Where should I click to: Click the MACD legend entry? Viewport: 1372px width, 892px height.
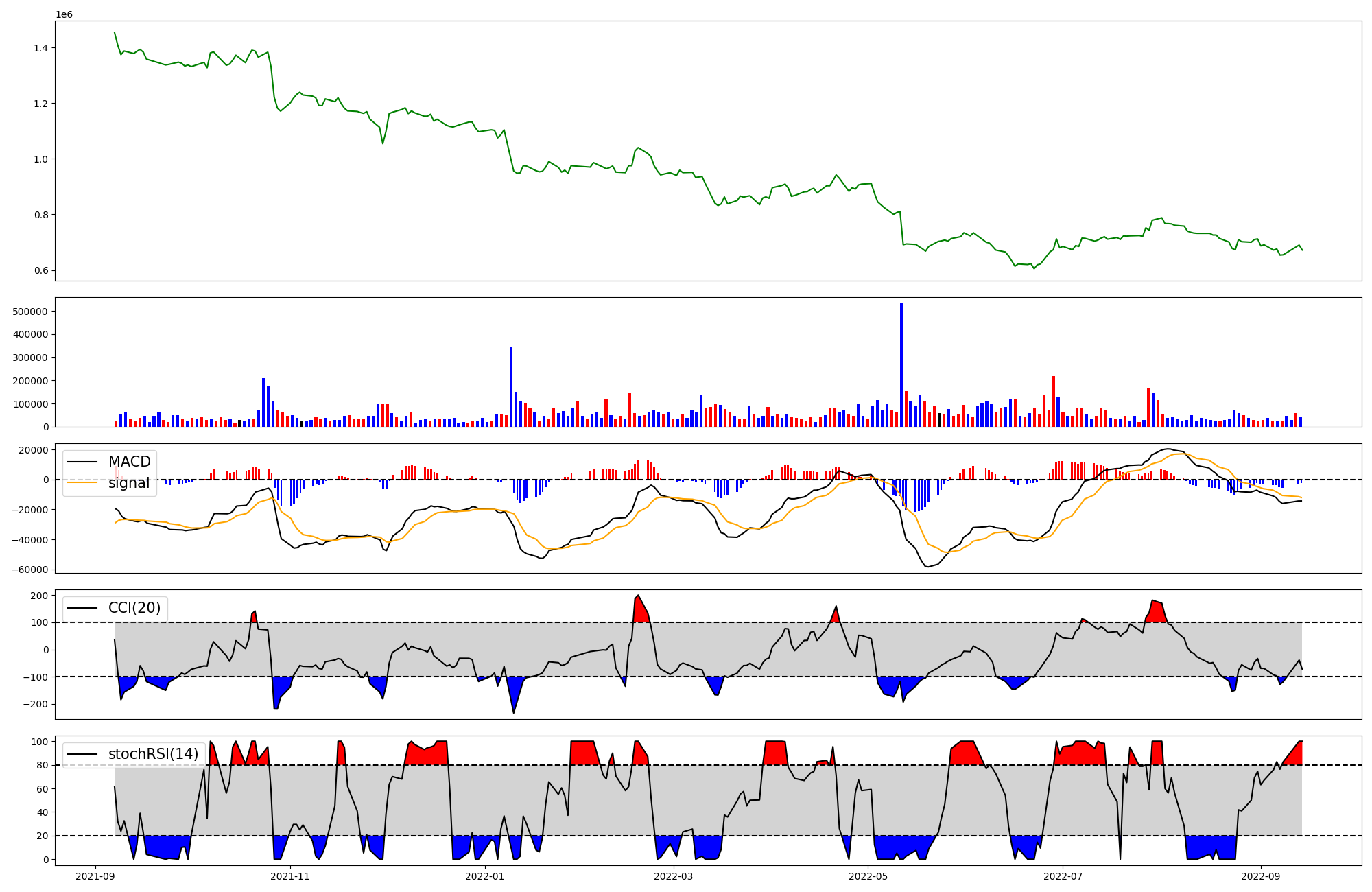pos(129,462)
